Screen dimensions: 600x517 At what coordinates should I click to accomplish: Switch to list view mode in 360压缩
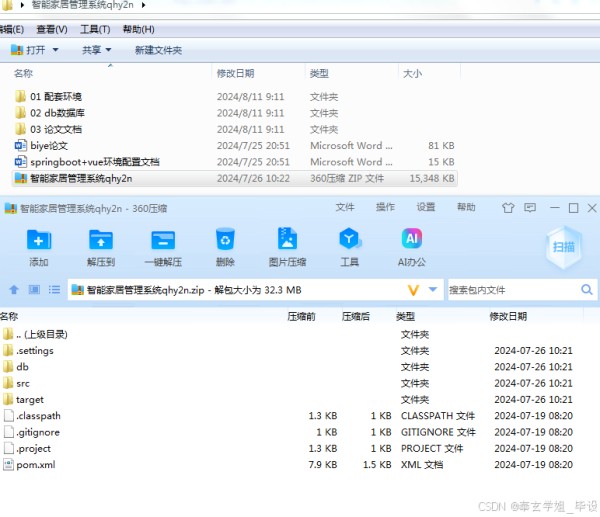click(54, 290)
